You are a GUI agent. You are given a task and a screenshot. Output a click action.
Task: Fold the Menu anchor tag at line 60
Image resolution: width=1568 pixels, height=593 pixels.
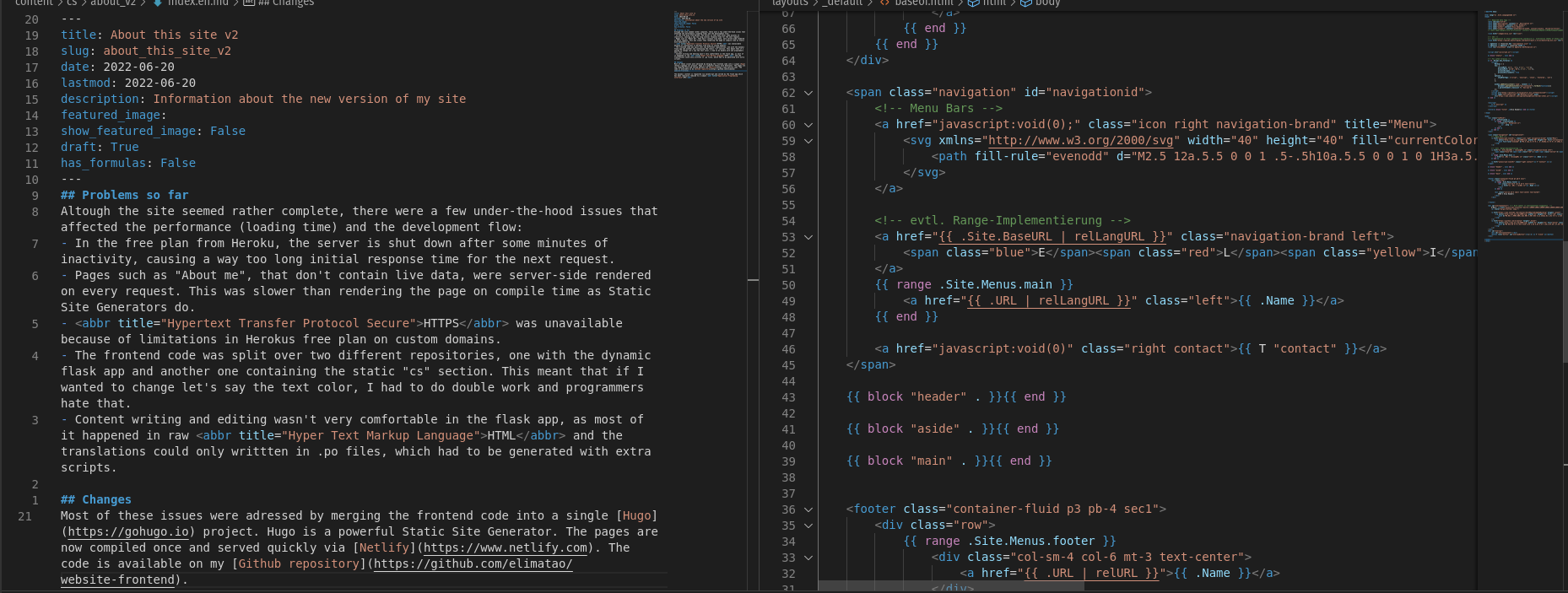click(x=808, y=125)
